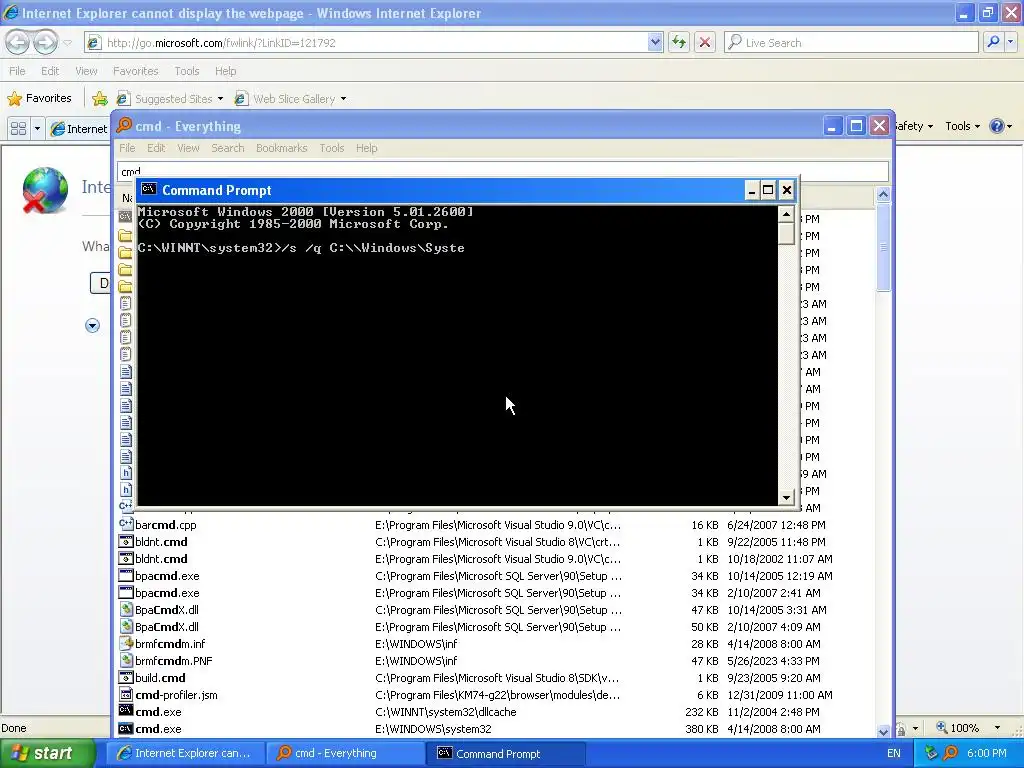
Task: Switch to cmd - Everything taskbar button
Action: tap(345, 753)
